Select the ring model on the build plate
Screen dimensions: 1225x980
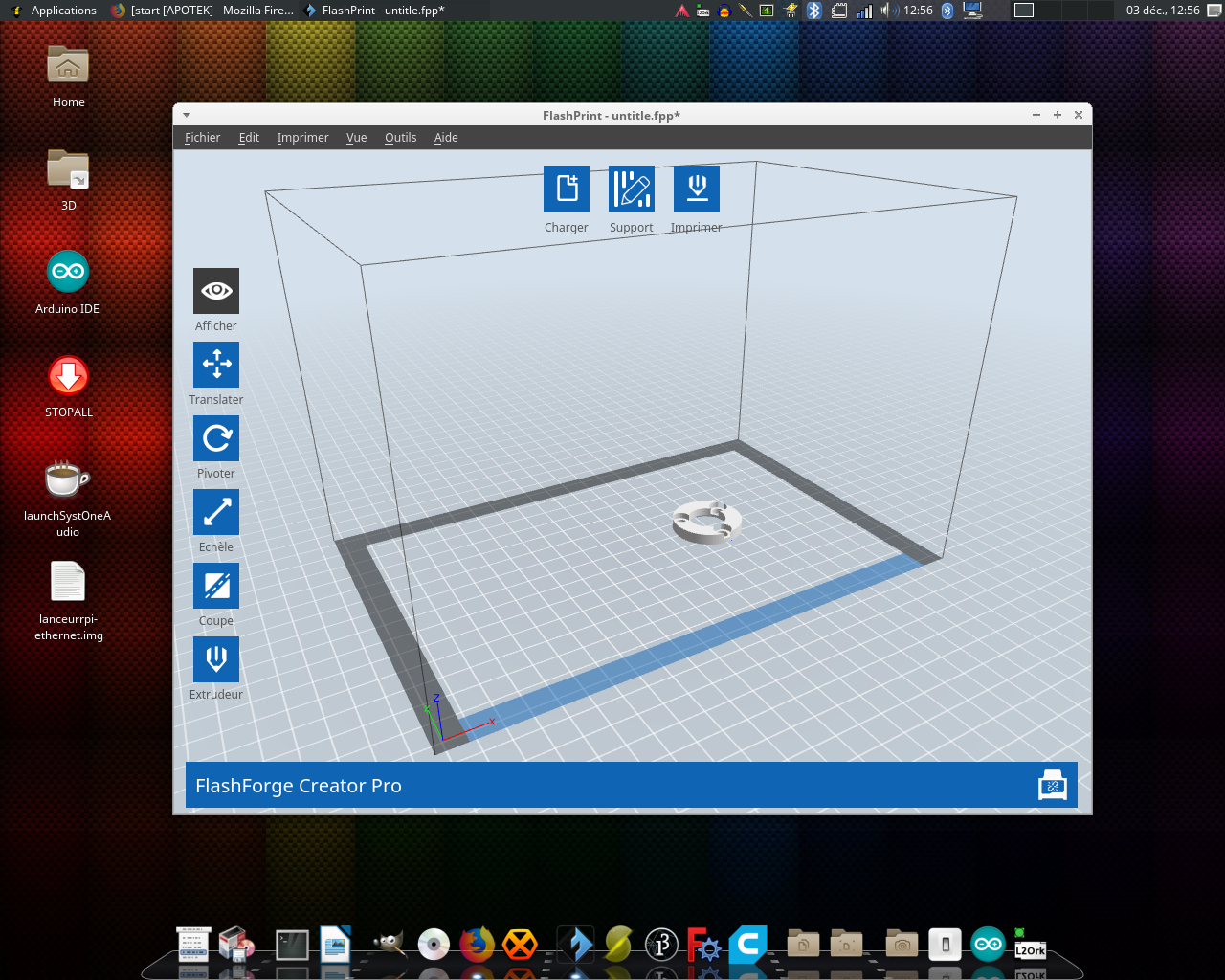707,523
